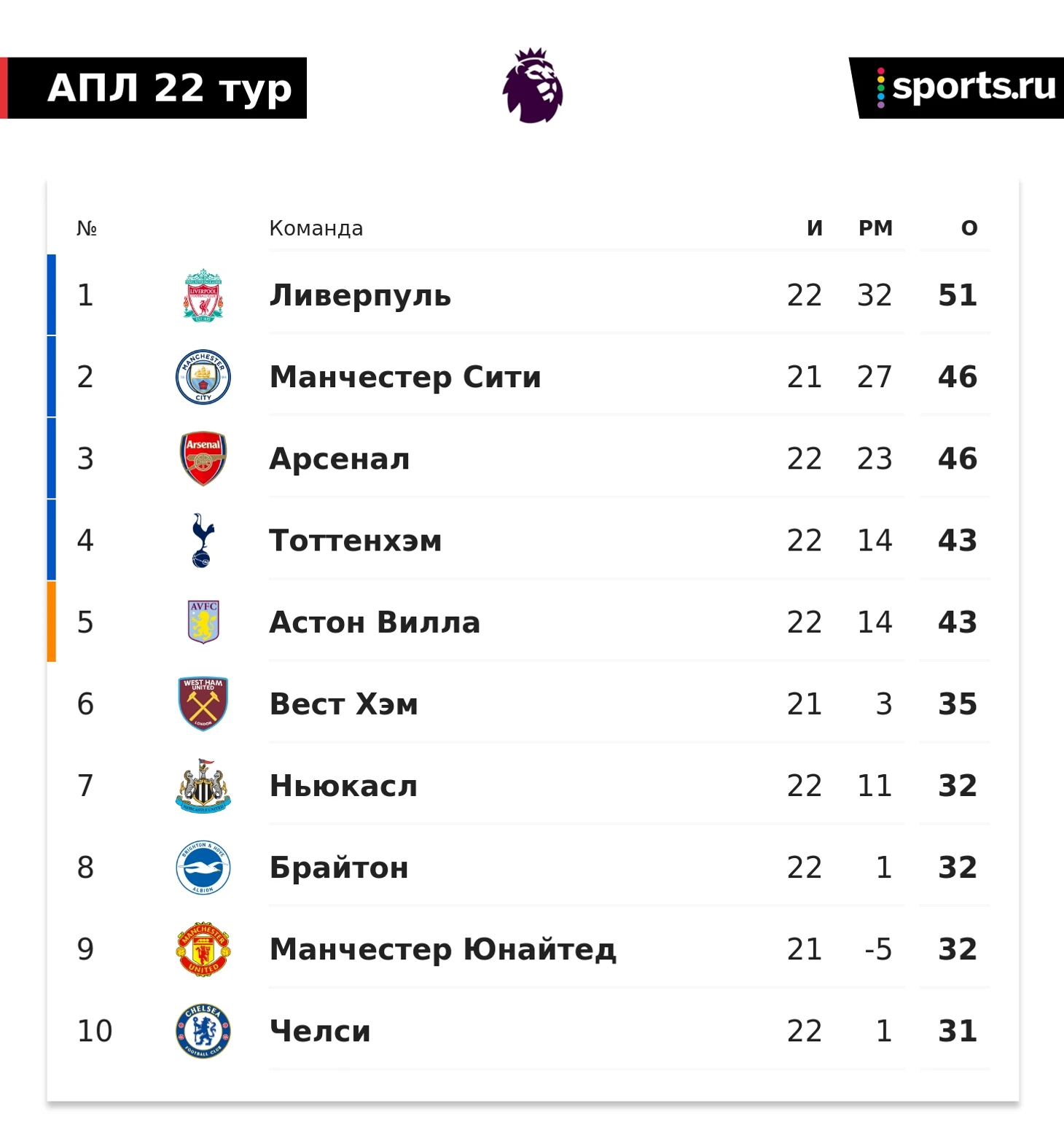Click the Liverpool club crest
The height and width of the screenshot is (1130, 1064).
[x=203, y=295]
